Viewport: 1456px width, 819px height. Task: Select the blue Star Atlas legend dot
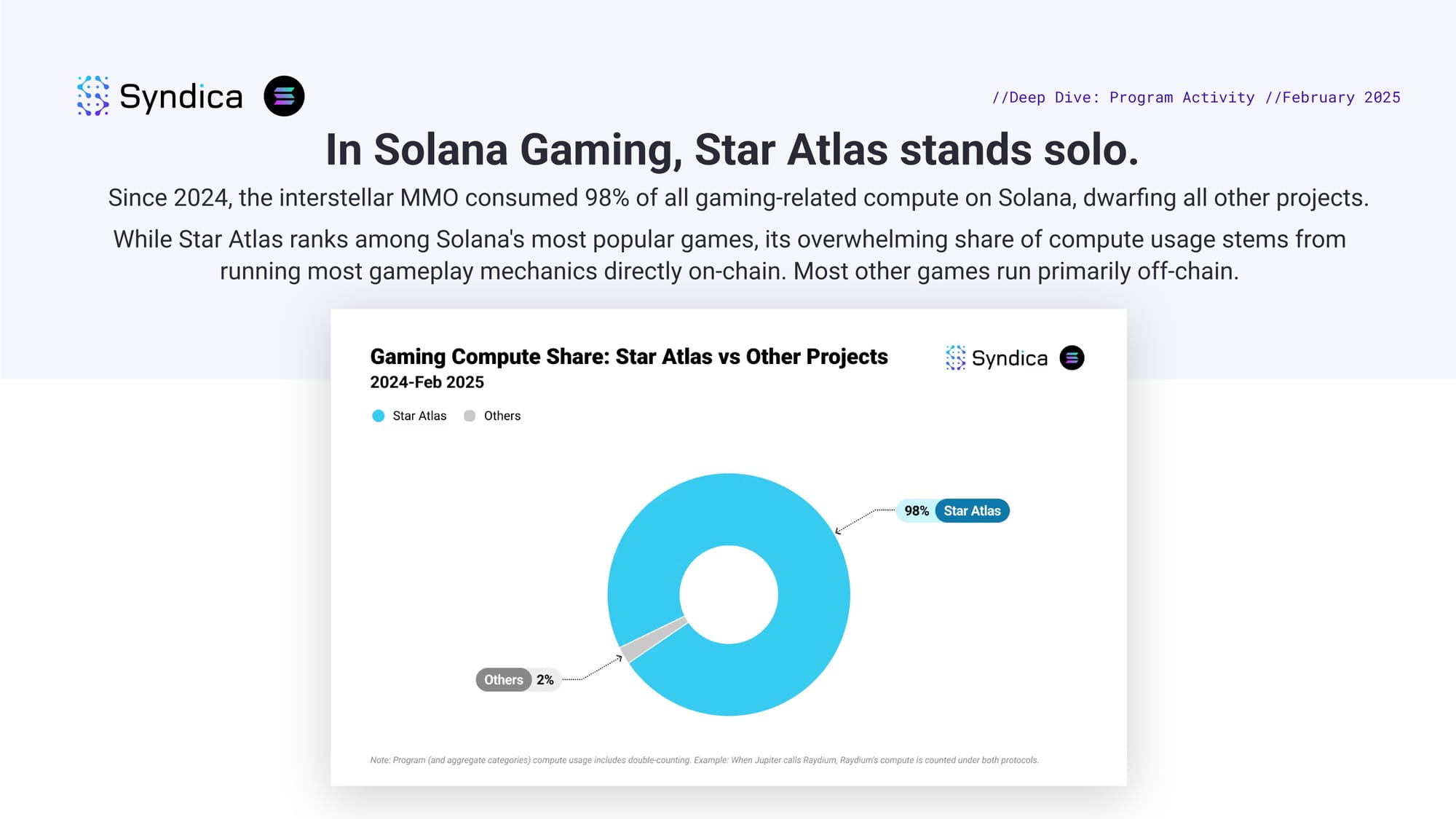(378, 416)
